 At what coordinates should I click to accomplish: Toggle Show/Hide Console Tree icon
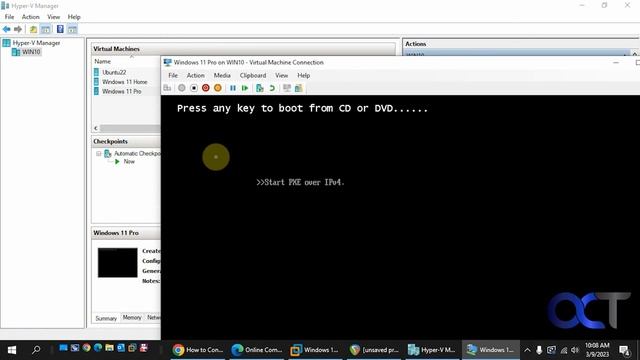[x=46, y=29]
